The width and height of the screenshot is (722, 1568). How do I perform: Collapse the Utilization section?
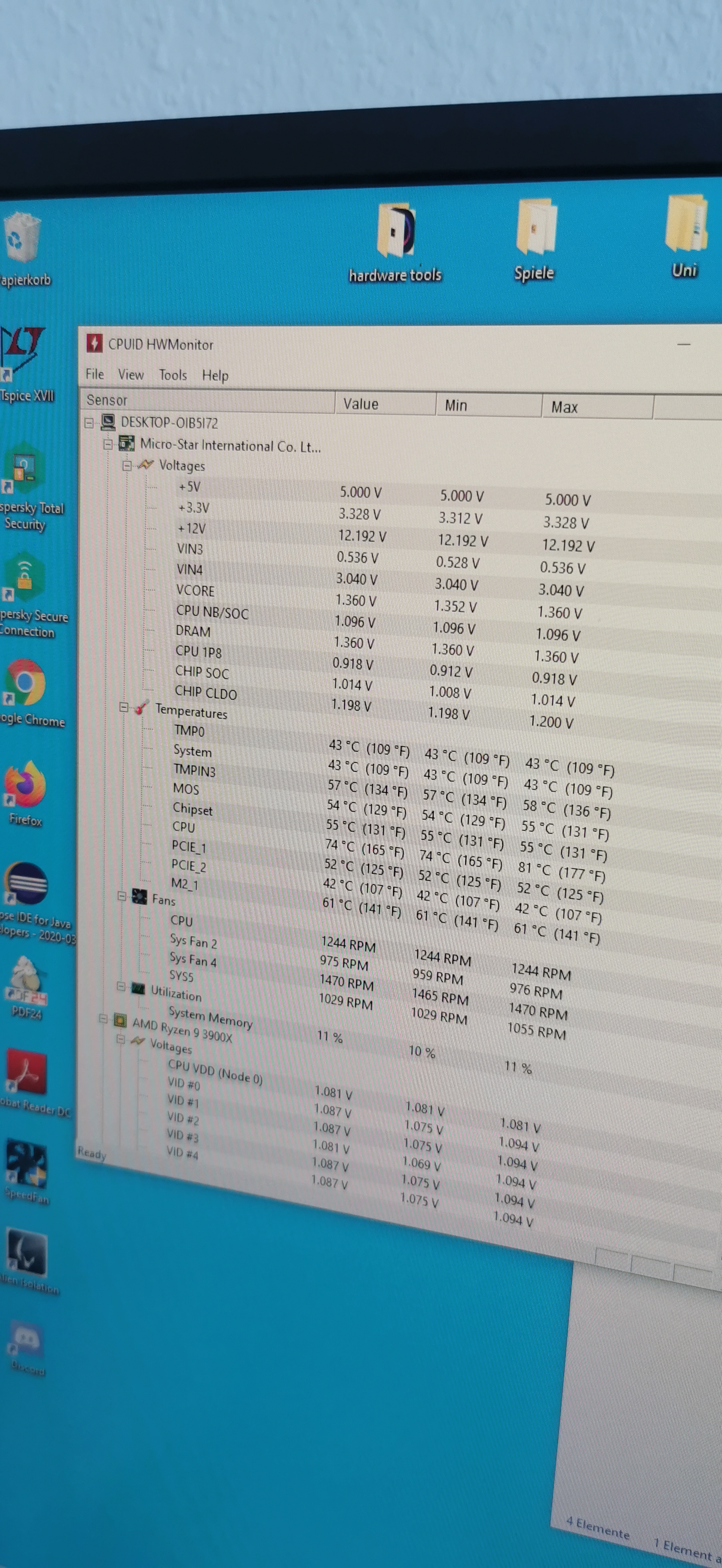pos(121,986)
